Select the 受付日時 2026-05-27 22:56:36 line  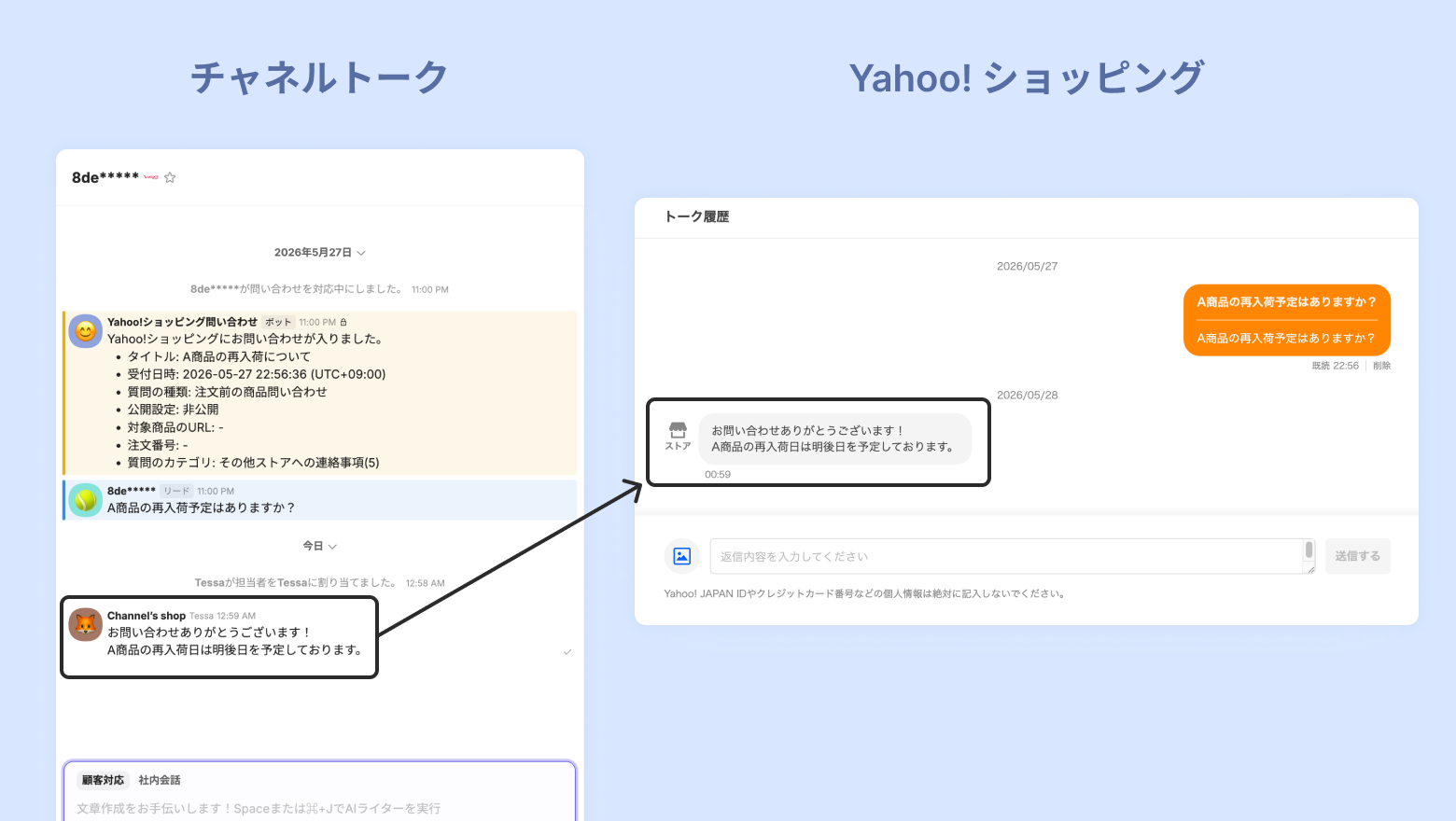point(257,374)
